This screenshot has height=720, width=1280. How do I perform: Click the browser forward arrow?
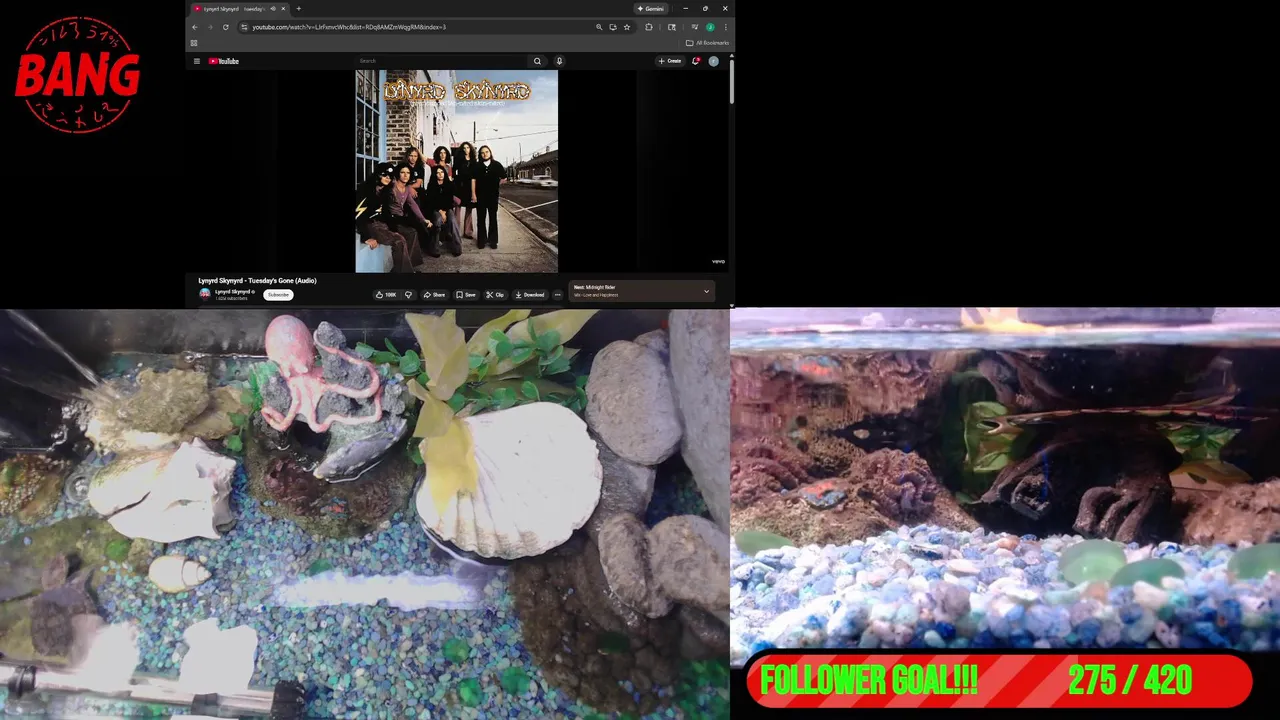click(x=210, y=27)
